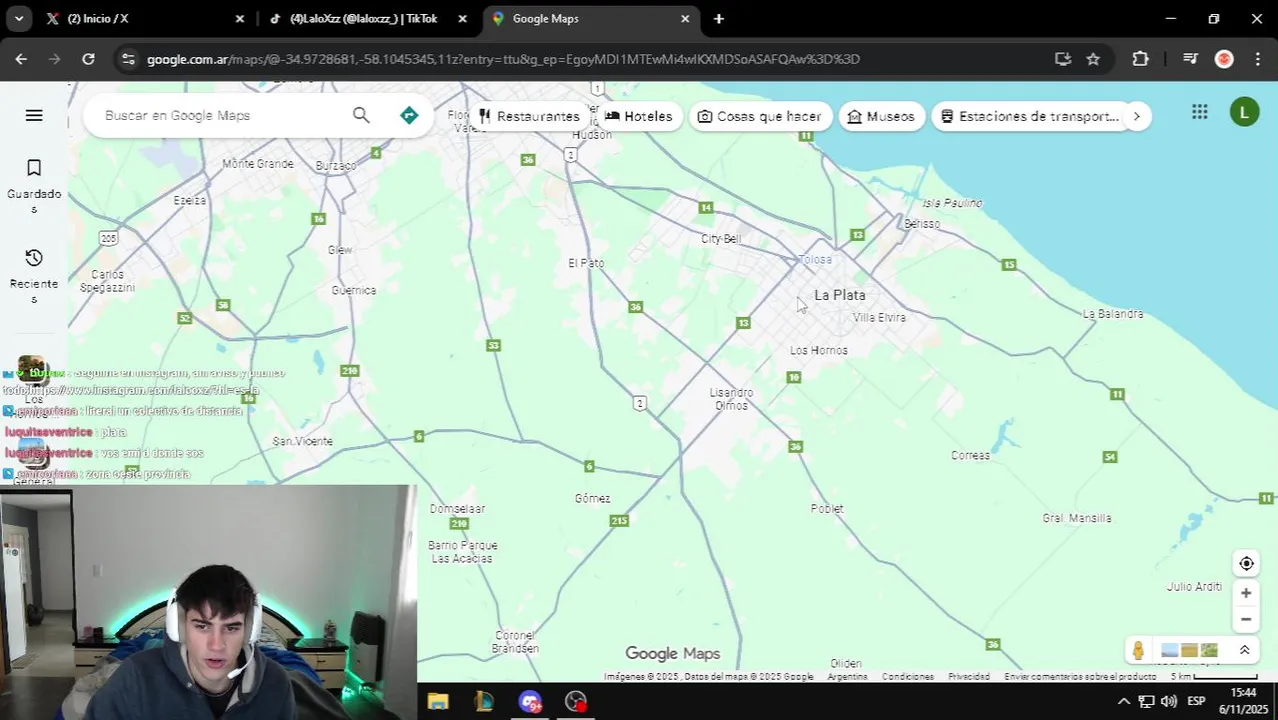Reload the page in Chrome
This screenshot has width=1278, height=720.
pyautogui.click(x=88, y=59)
